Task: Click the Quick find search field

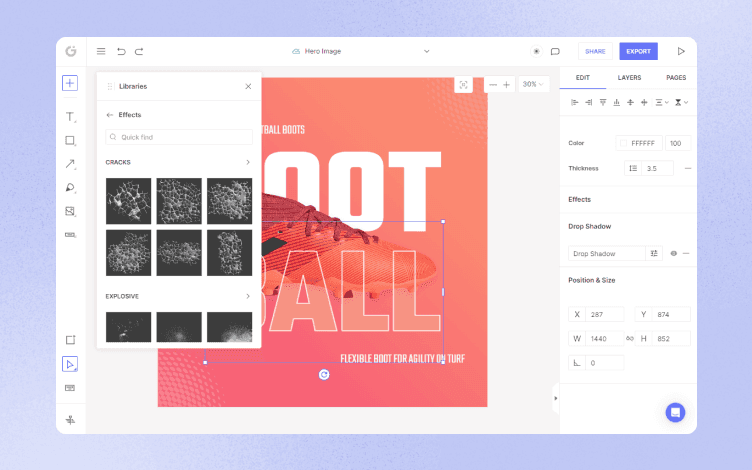Action: (x=179, y=137)
